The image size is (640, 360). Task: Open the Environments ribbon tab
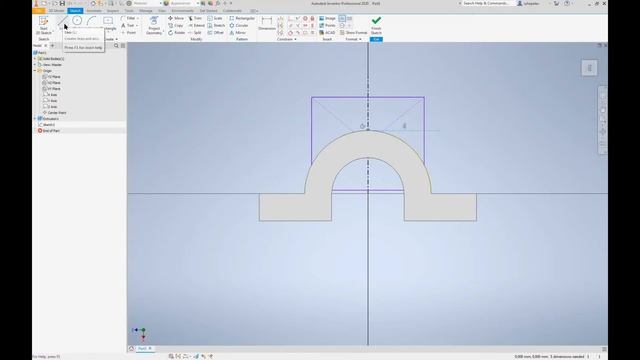(x=182, y=11)
